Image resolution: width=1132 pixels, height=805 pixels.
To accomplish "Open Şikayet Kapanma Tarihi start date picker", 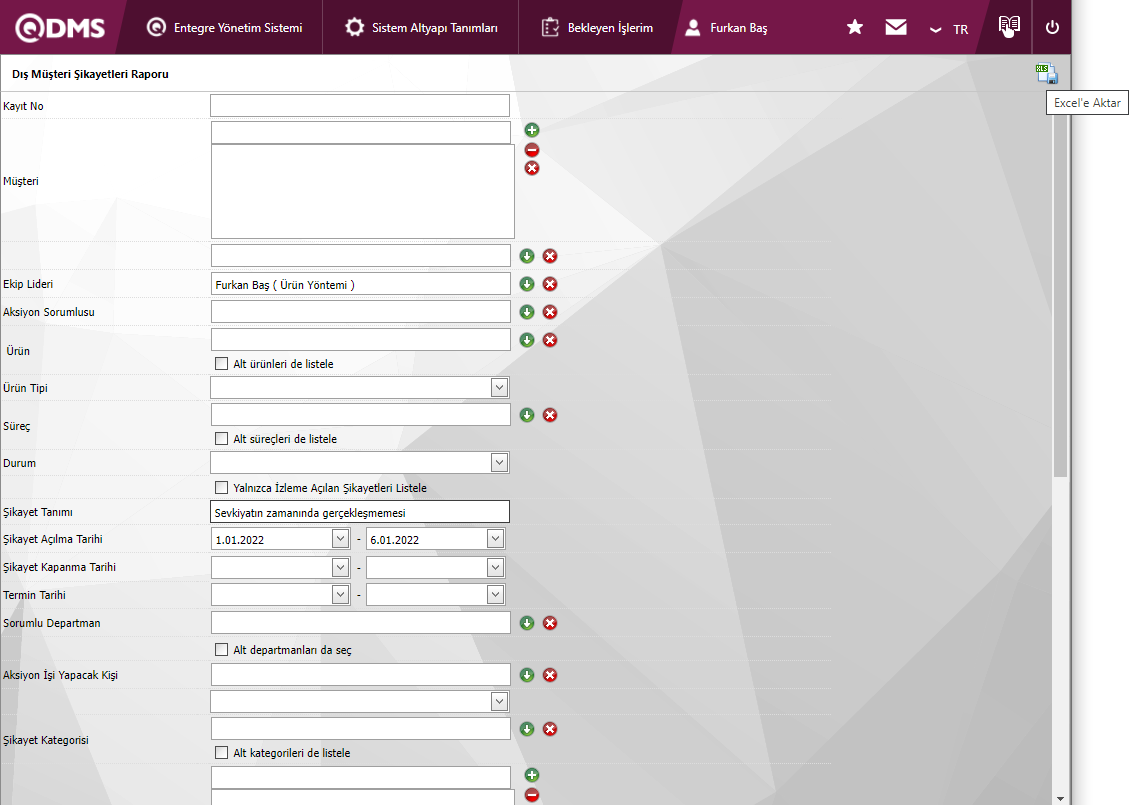I will point(341,567).
